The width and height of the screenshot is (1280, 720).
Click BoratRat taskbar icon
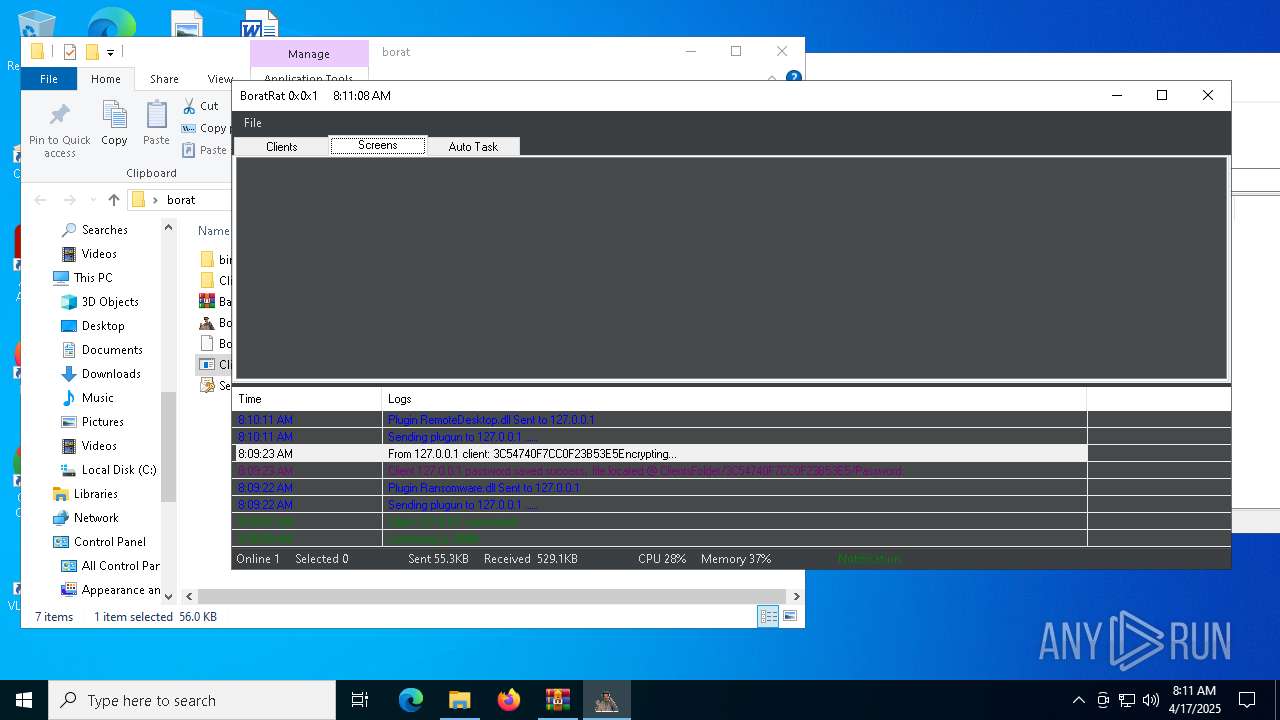pos(606,700)
